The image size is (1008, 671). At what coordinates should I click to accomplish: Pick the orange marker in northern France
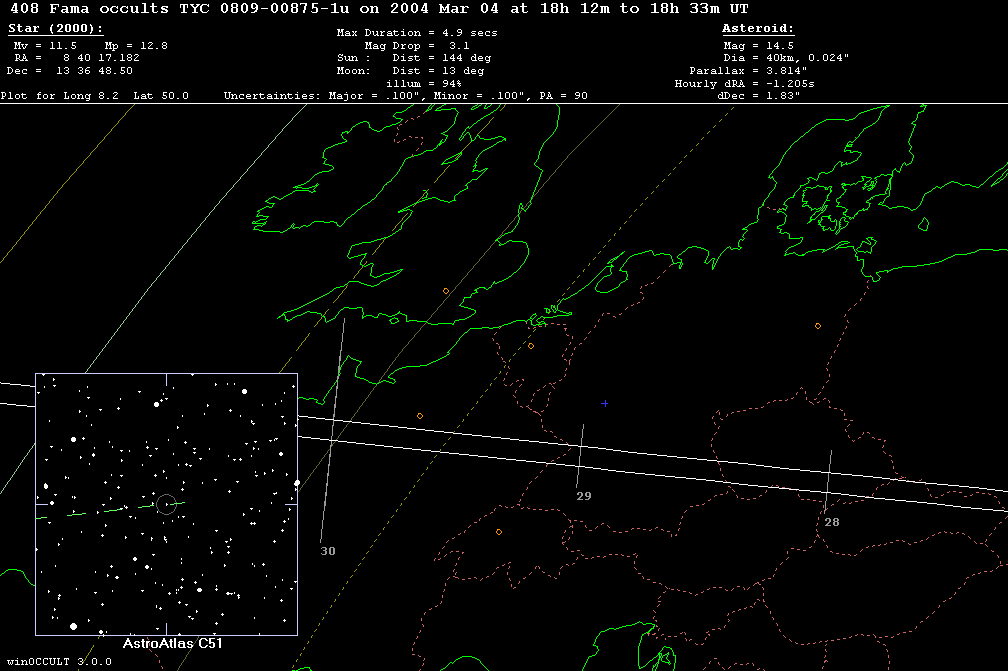(x=420, y=416)
